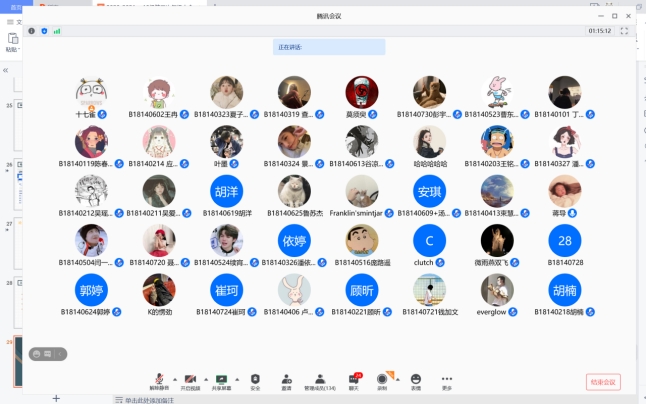
Task: Check the network signal strength indicator
Action: 57,31
